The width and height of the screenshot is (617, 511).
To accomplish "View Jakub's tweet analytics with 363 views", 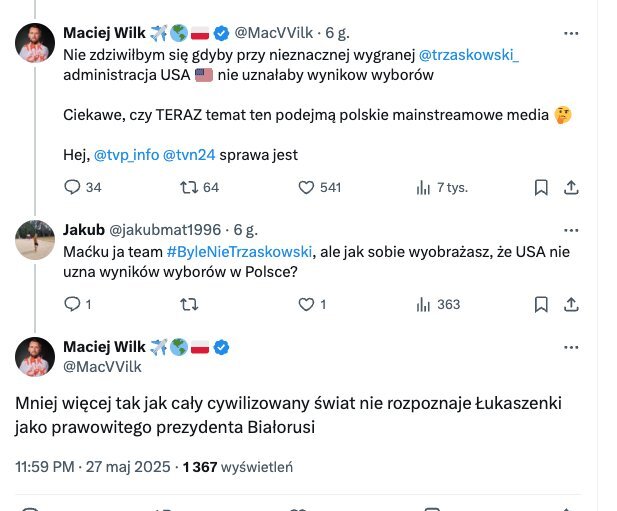I will (x=424, y=304).
